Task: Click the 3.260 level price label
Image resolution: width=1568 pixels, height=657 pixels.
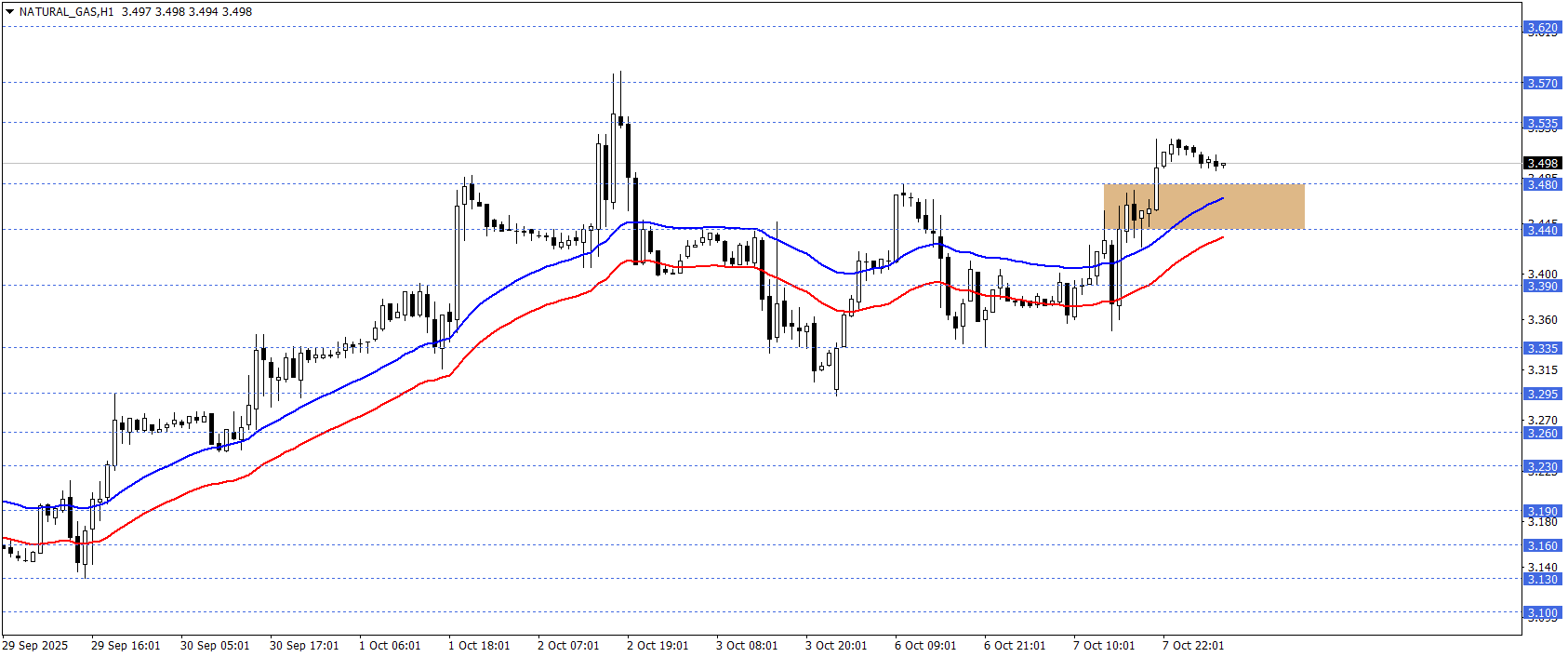Action: point(1543,434)
